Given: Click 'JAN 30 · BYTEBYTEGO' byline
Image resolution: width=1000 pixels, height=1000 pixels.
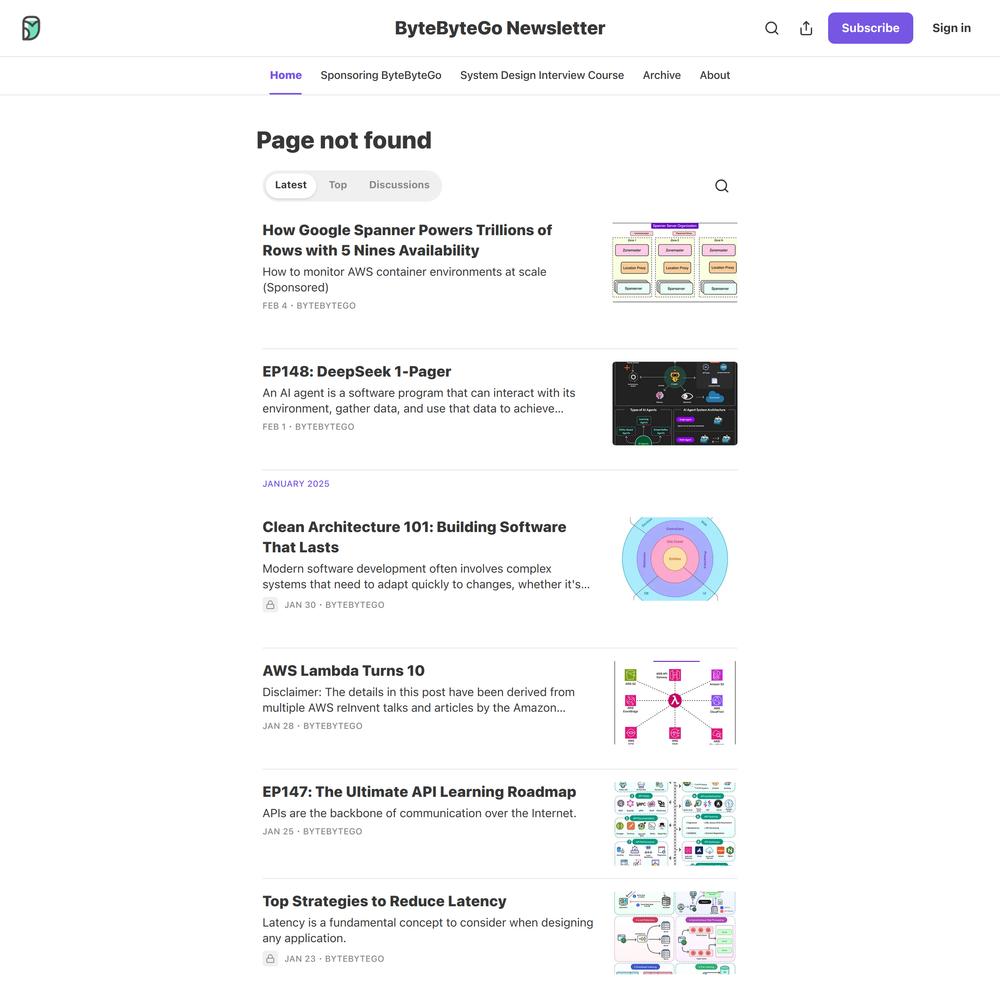Looking at the screenshot, I should coord(334,605).
